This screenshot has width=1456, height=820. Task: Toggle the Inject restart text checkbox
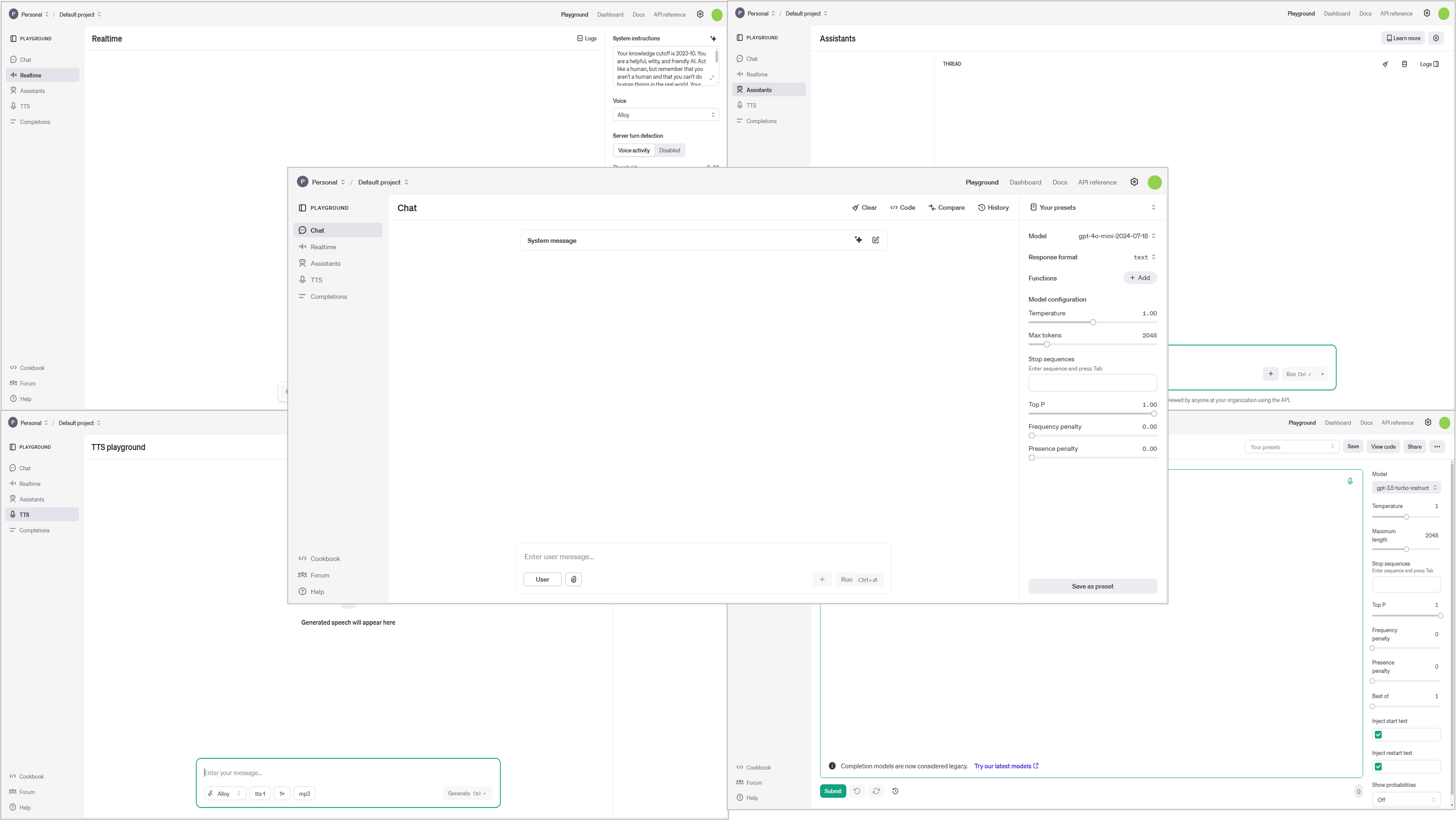pyautogui.click(x=1378, y=767)
